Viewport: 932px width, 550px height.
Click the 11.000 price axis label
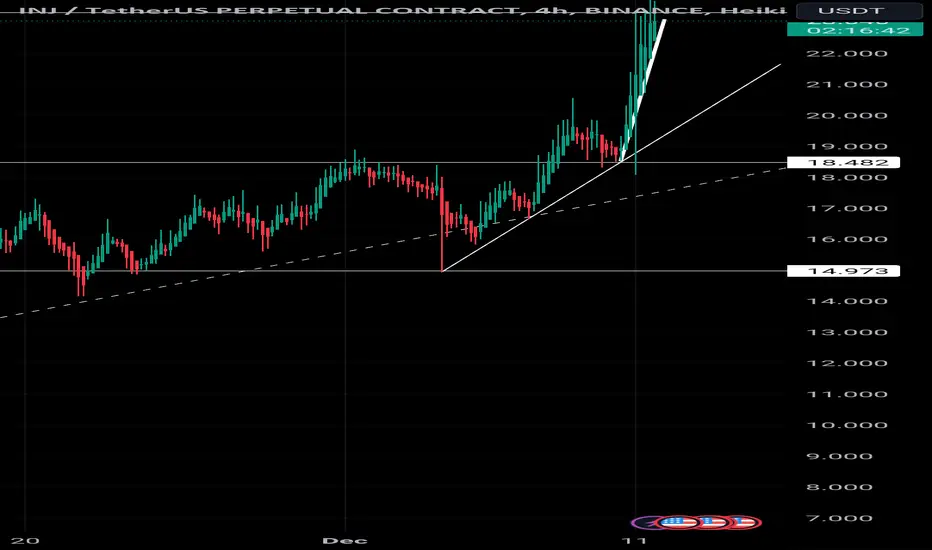[x=846, y=394]
